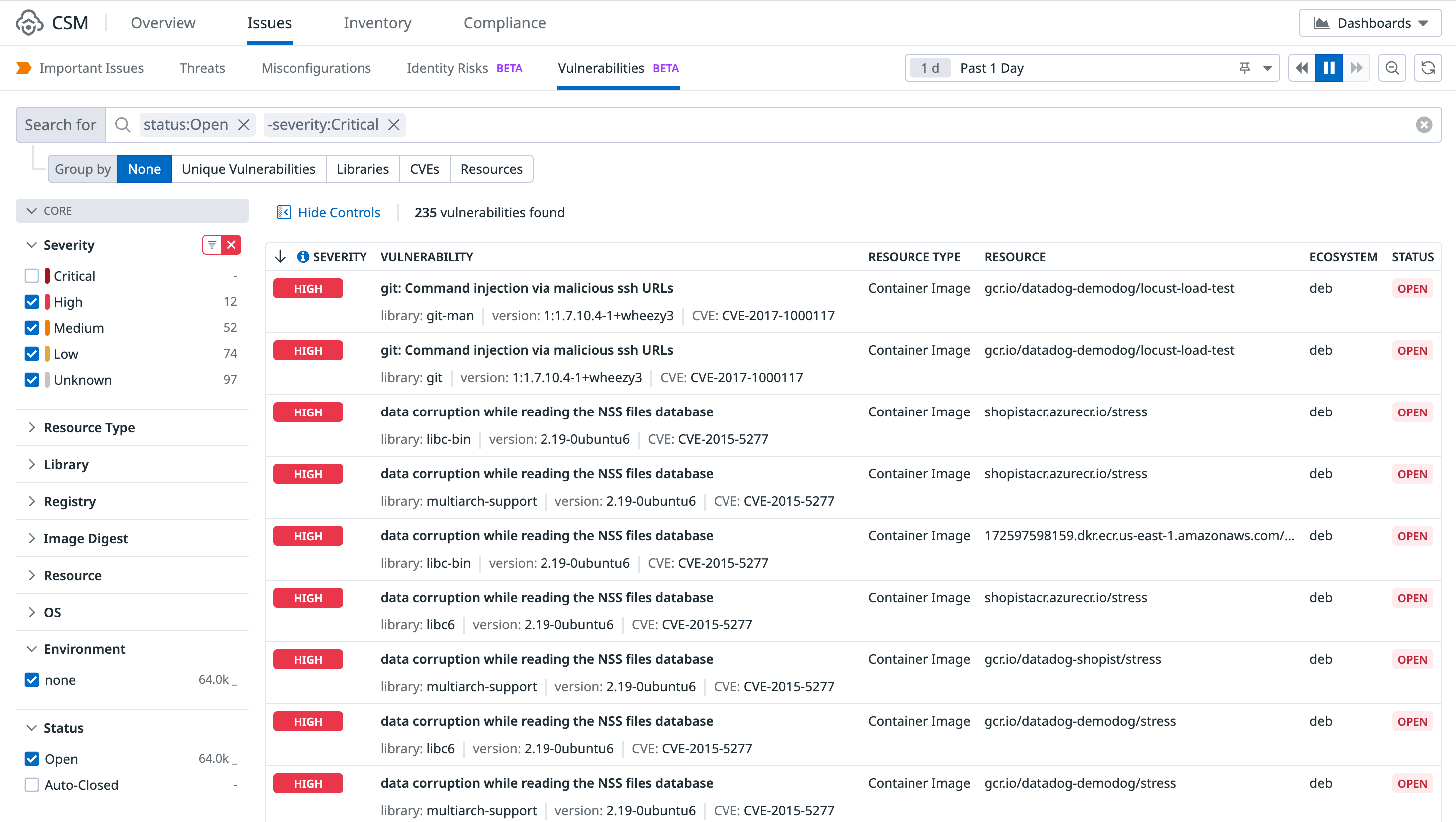Click the zoom-out time magnifier icon

pyautogui.click(x=1392, y=68)
